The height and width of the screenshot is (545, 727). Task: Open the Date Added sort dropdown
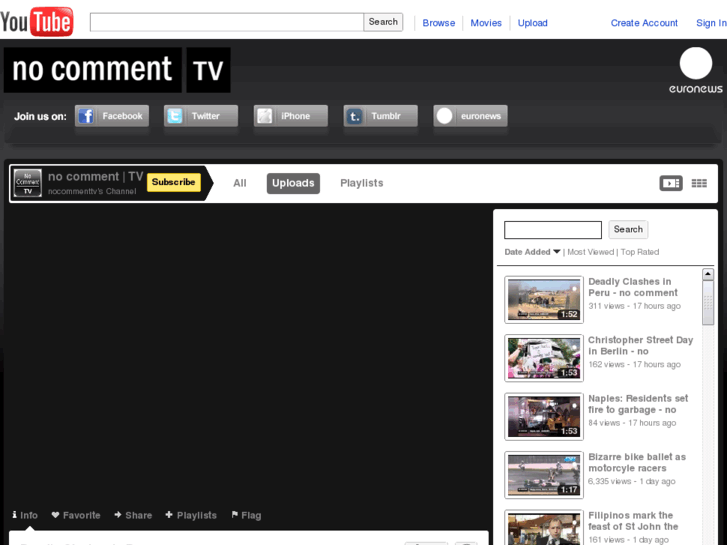tap(532, 252)
